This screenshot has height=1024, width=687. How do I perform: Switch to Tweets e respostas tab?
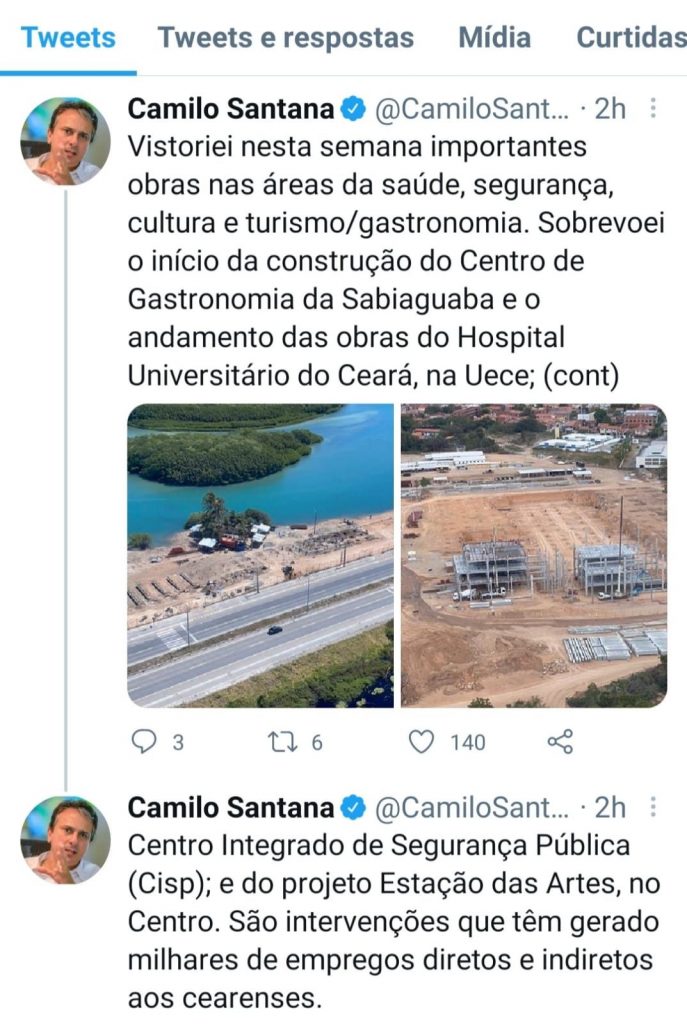tap(285, 38)
